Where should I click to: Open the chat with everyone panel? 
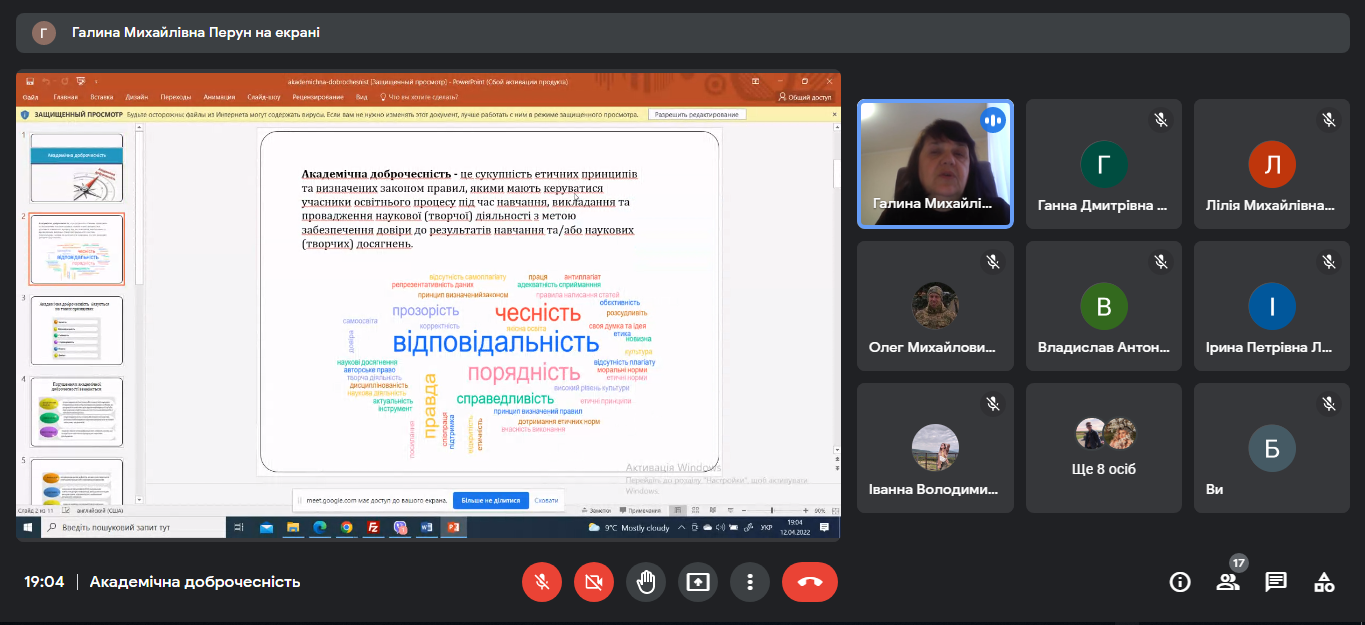click(1276, 582)
